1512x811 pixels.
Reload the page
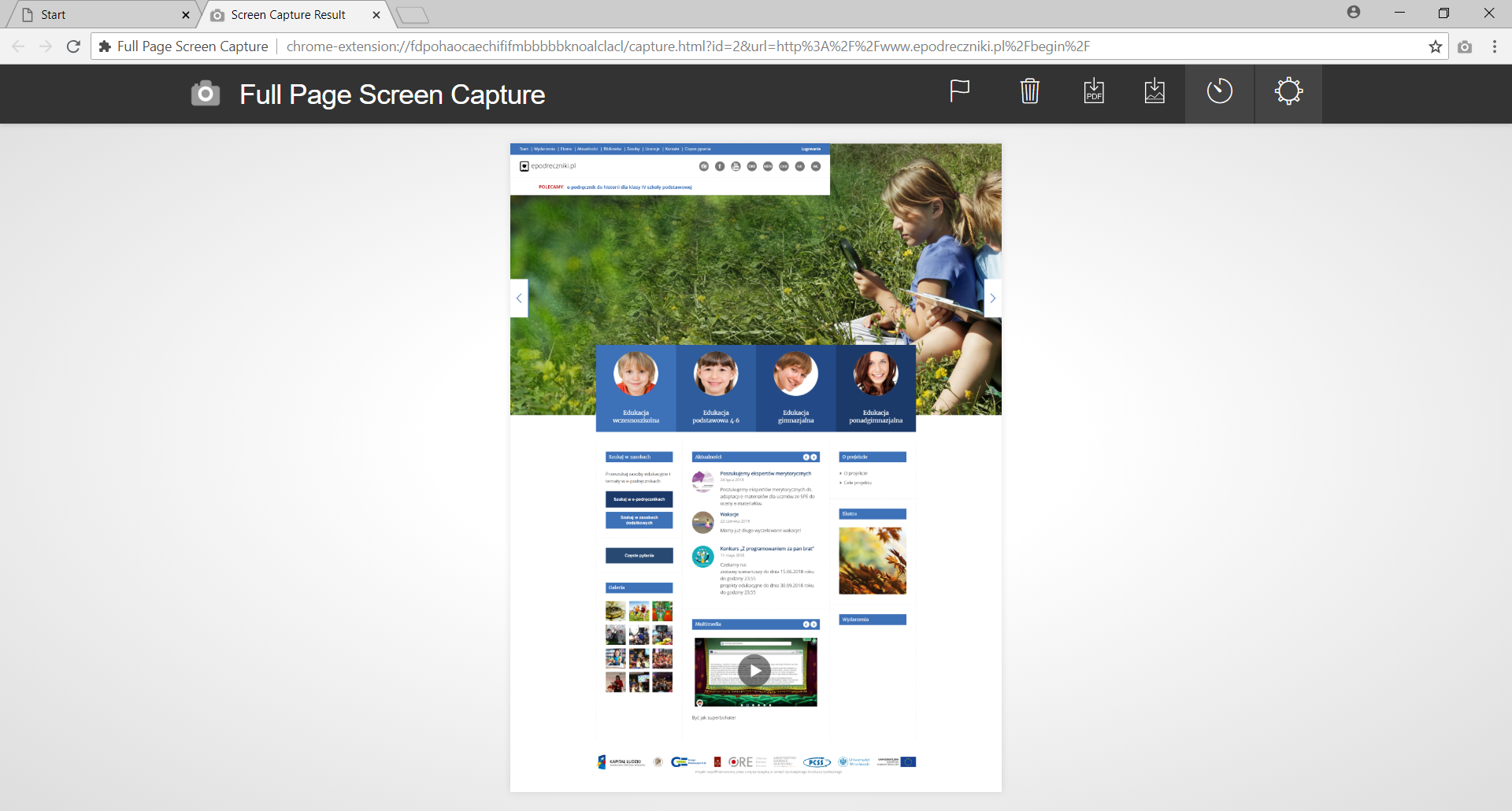pyautogui.click(x=73, y=46)
